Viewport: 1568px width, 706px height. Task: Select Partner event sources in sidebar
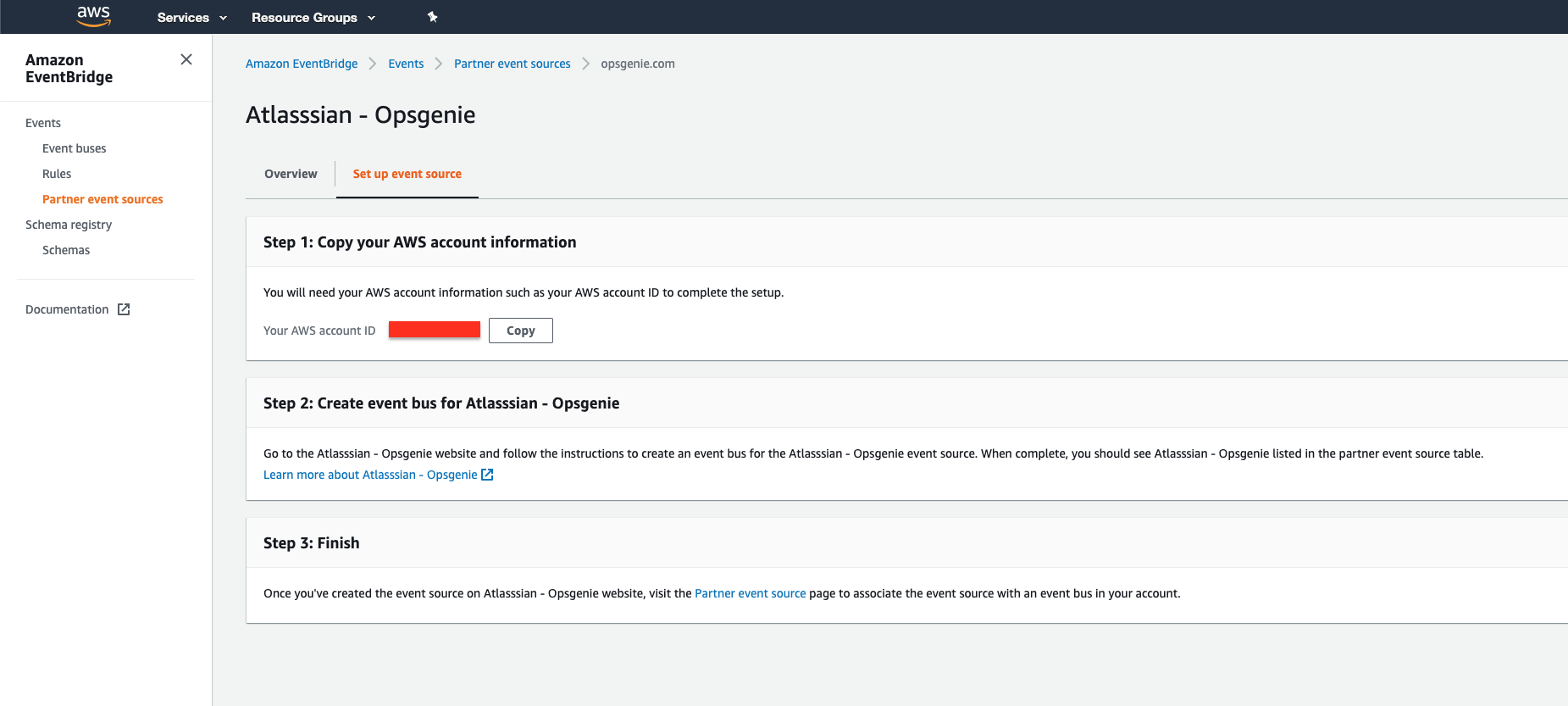(x=103, y=199)
